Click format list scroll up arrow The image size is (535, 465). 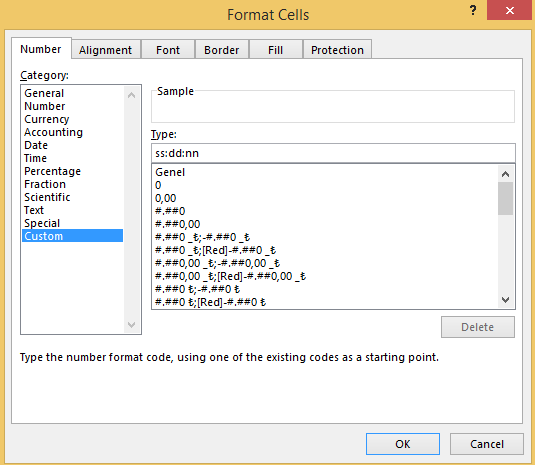[505, 174]
